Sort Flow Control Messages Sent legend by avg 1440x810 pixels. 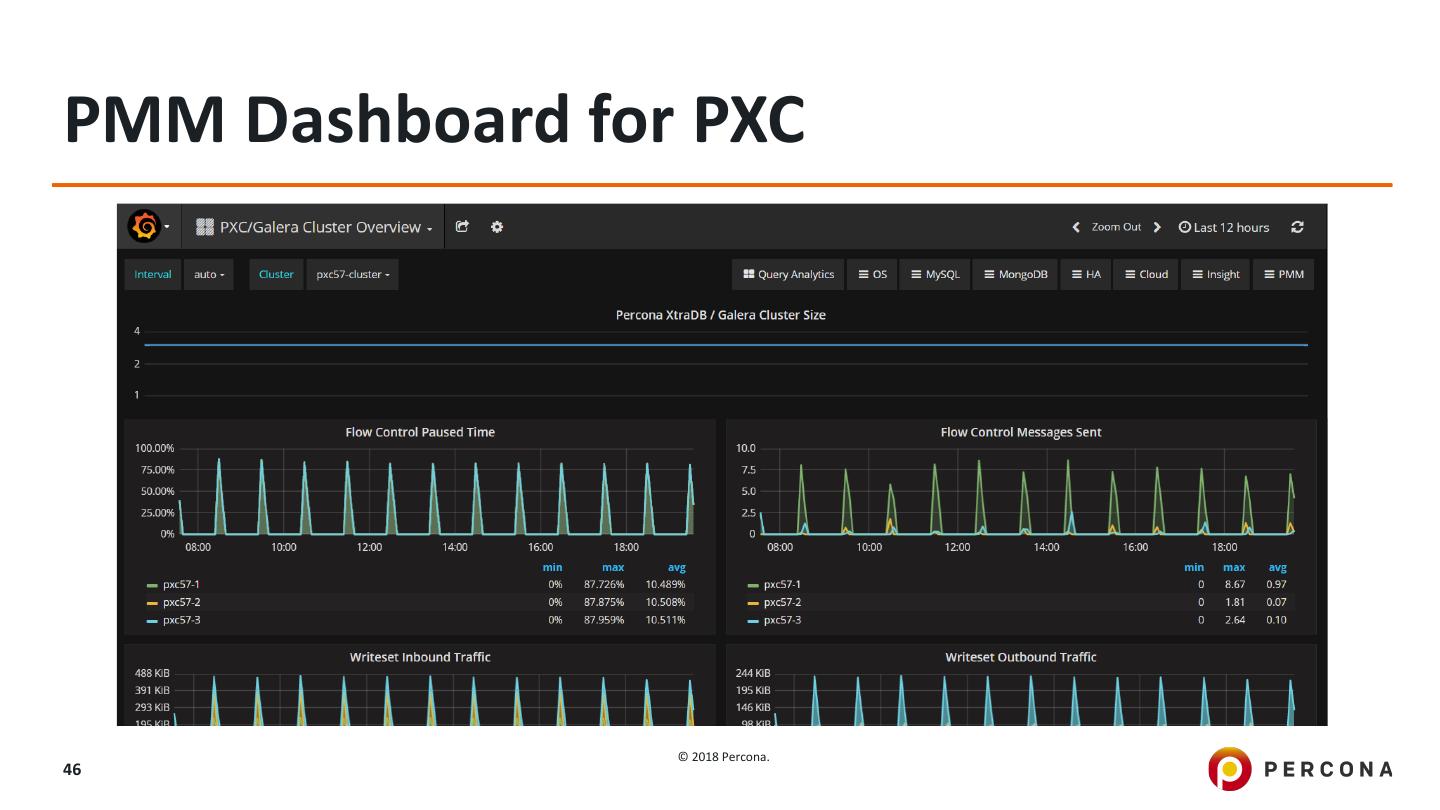[x=1278, y=567]
